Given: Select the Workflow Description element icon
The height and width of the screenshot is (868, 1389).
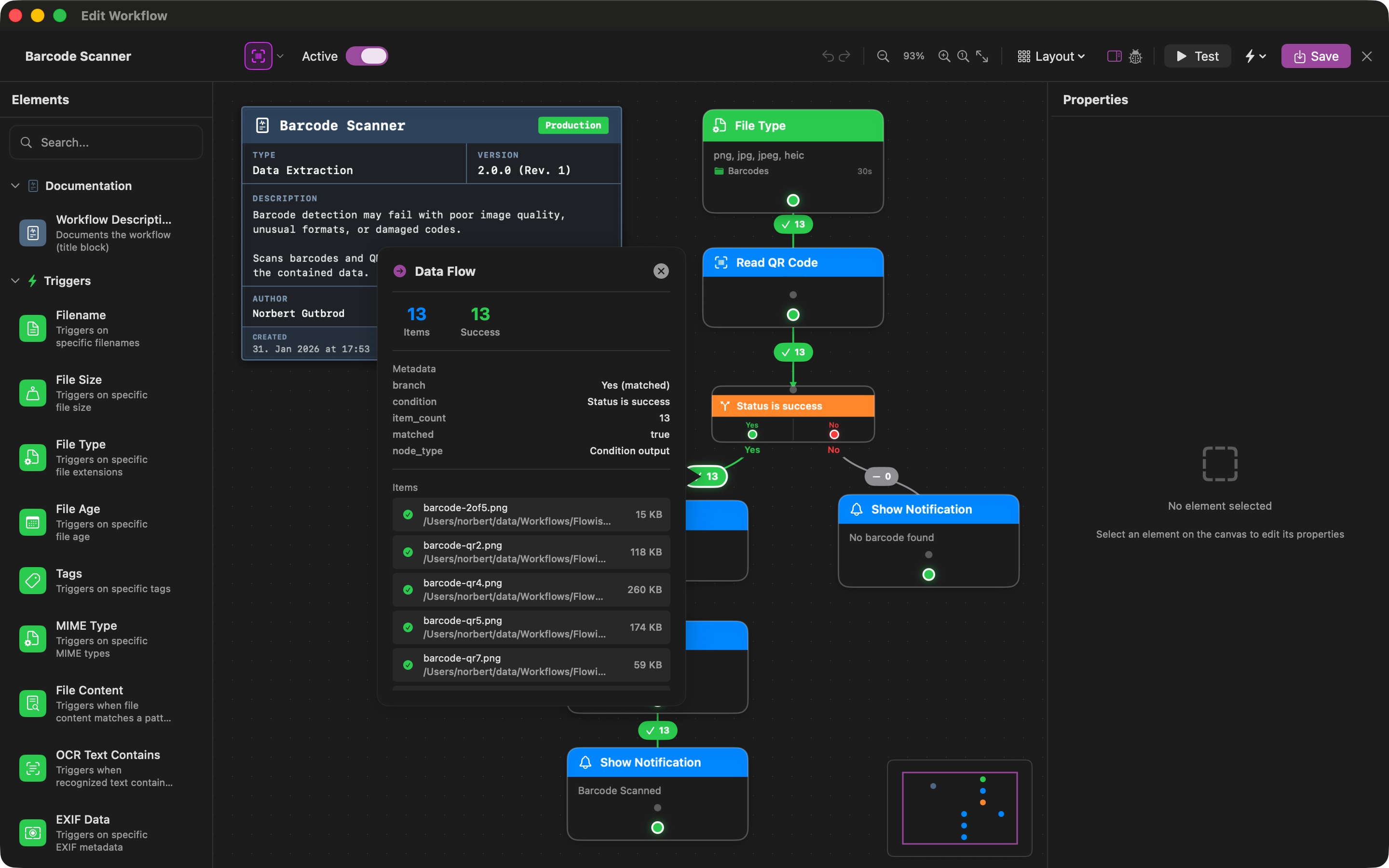Looking at the screenshot, I should coord(33,232).
